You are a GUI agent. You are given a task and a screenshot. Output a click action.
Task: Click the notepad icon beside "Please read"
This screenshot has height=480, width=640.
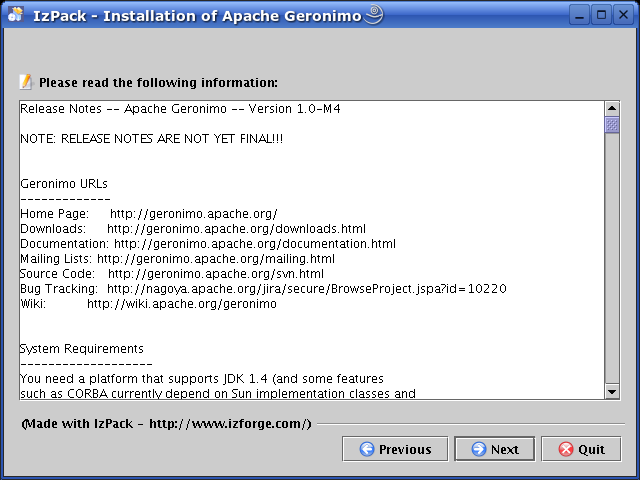click(x=26, y=82)
